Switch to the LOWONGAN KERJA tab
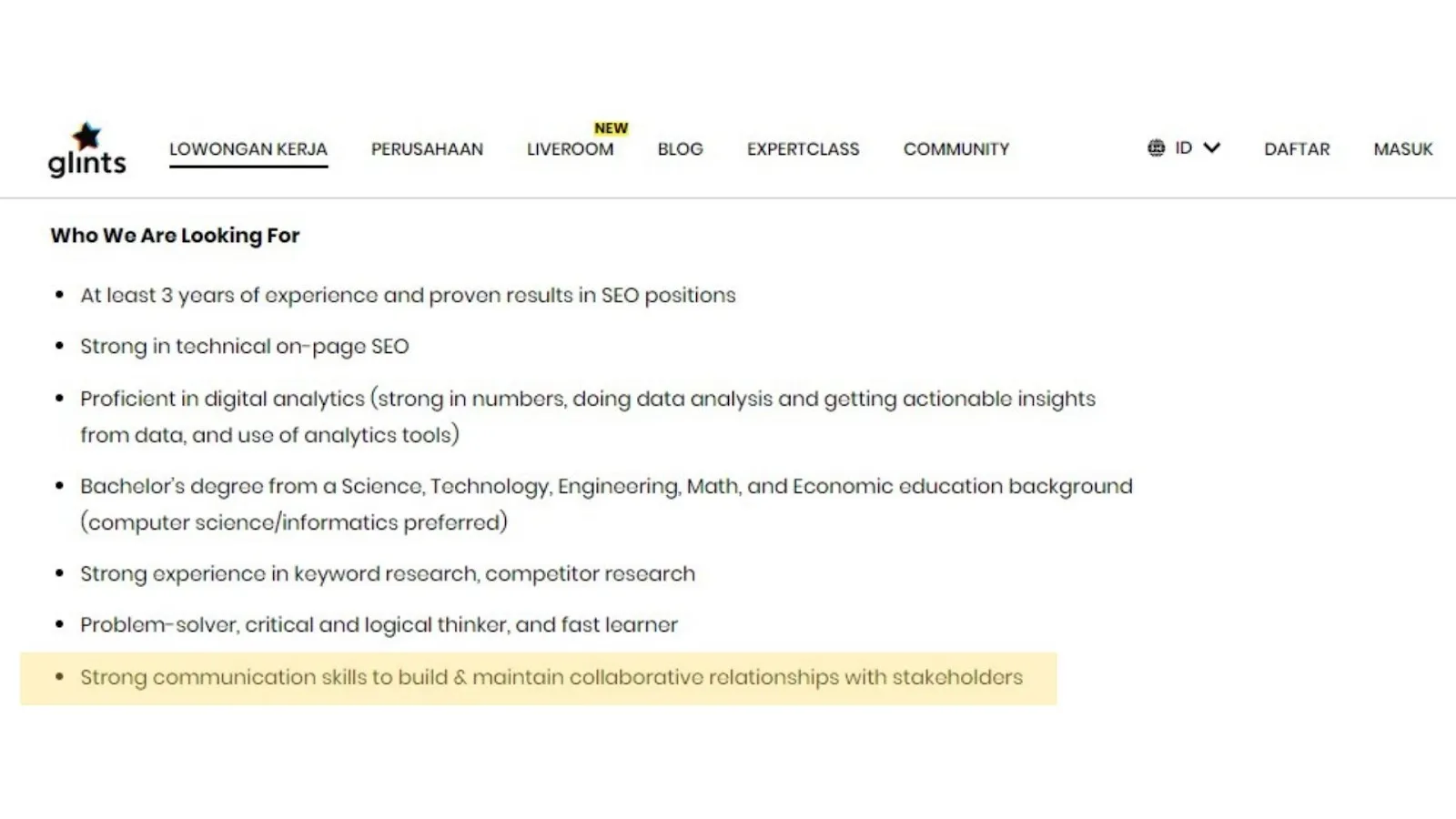The width and height of the screenshot is (1456, 819). point(248,149)
